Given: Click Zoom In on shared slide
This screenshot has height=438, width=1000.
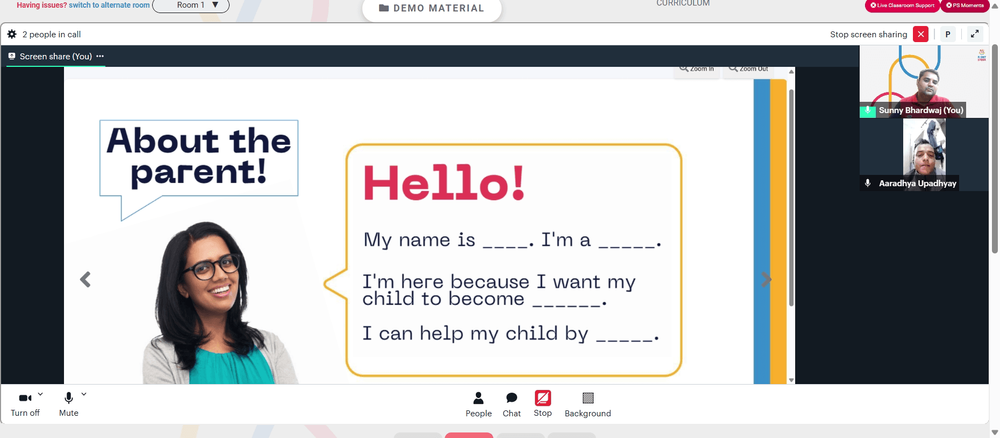Looking at the screenshot, I should click(x=696, y=69).
